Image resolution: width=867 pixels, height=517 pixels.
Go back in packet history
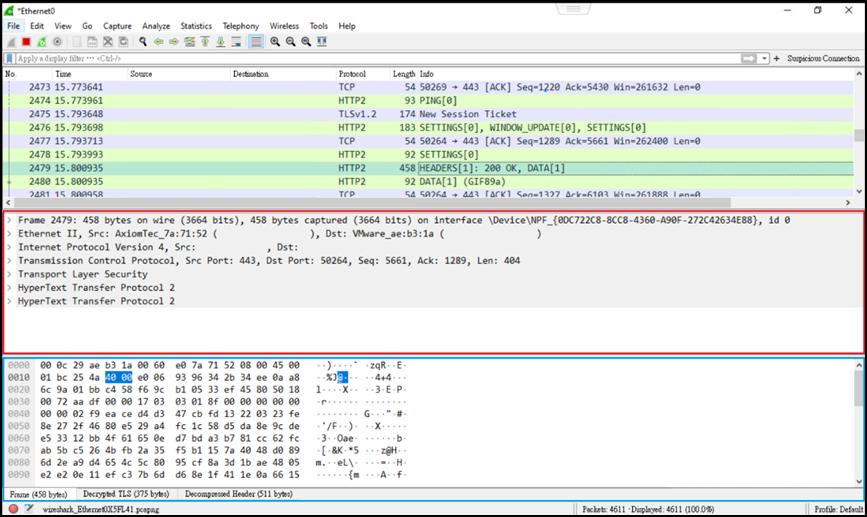pos(159,42)
